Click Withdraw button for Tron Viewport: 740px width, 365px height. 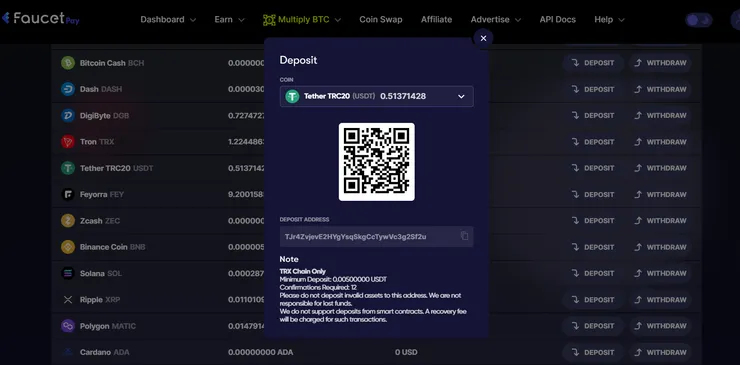[660, 142]
